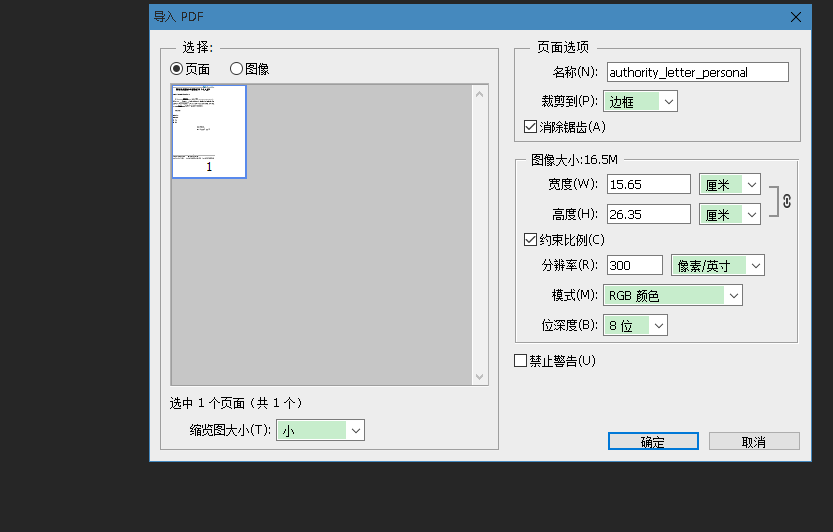Click the 分辨率 resolution input field

[635, 265]
